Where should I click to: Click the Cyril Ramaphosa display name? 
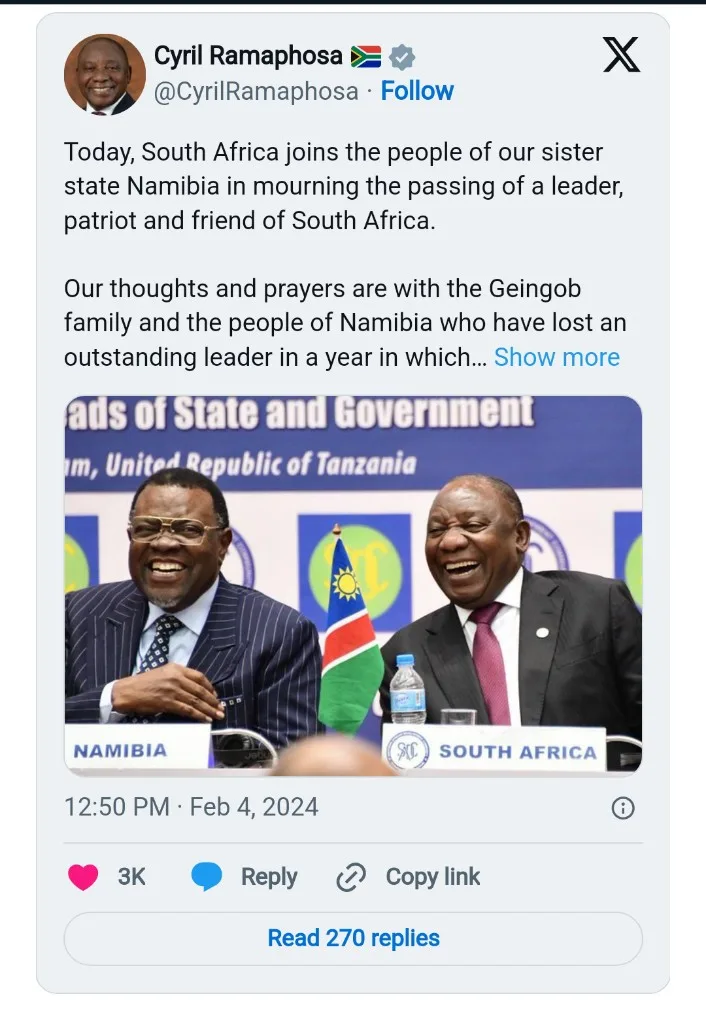pos(248,56)
